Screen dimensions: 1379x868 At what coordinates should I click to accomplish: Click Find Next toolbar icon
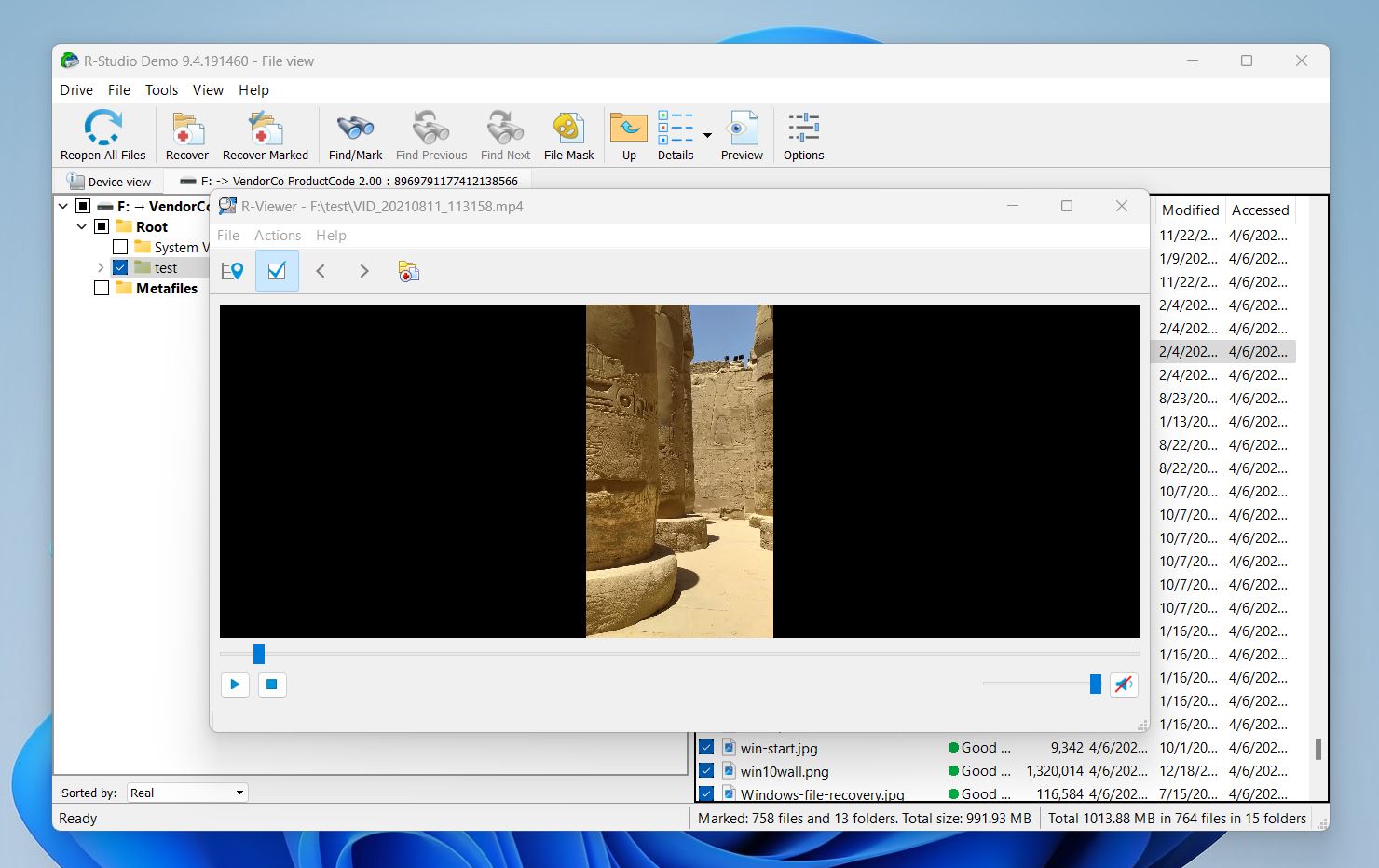point(505,136)
